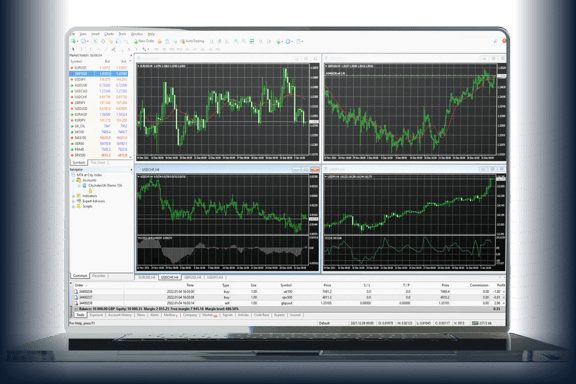576x384 pixels.
Task: Open the Mailbox terminal tab
Action: pos(170,315)
